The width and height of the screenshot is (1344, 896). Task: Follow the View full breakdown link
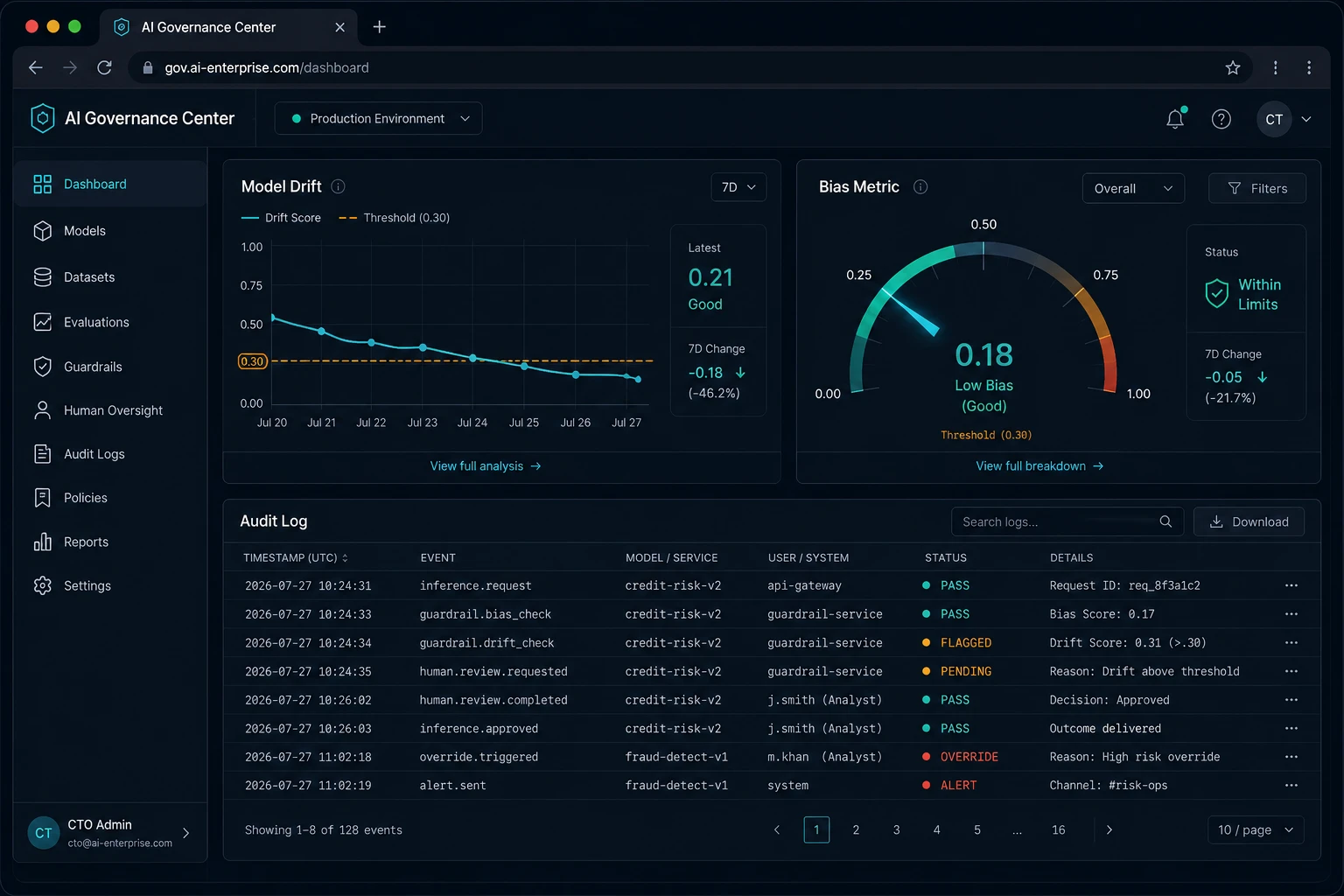1039,466
